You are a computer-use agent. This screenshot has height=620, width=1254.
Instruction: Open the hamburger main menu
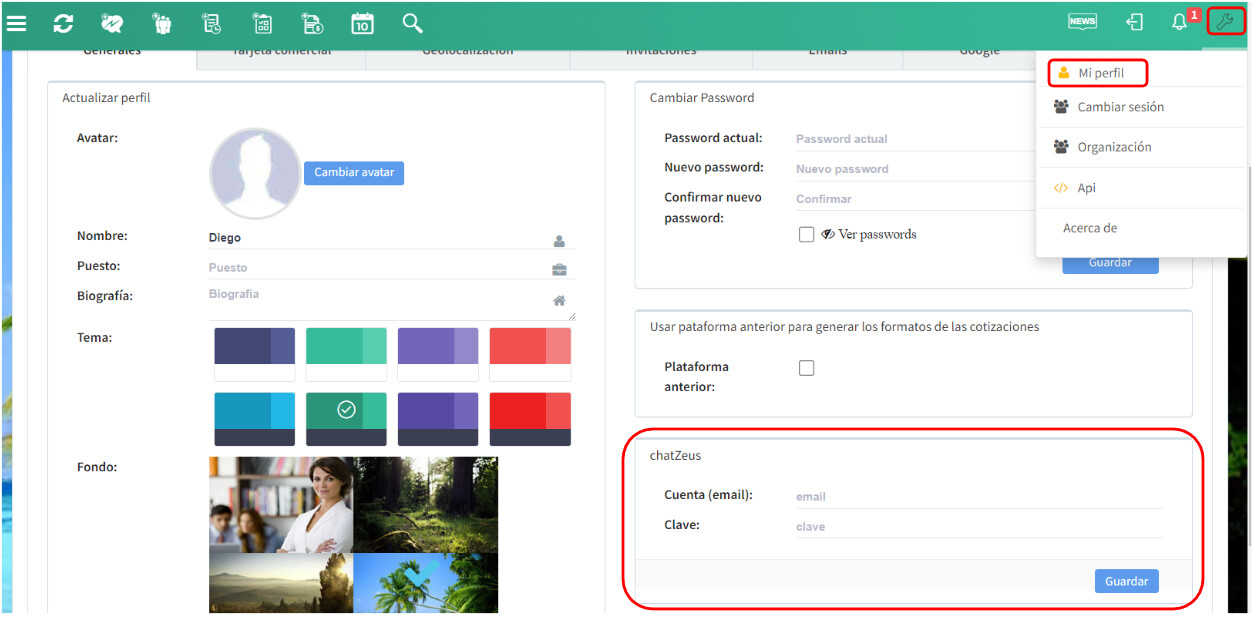point(16,23)
